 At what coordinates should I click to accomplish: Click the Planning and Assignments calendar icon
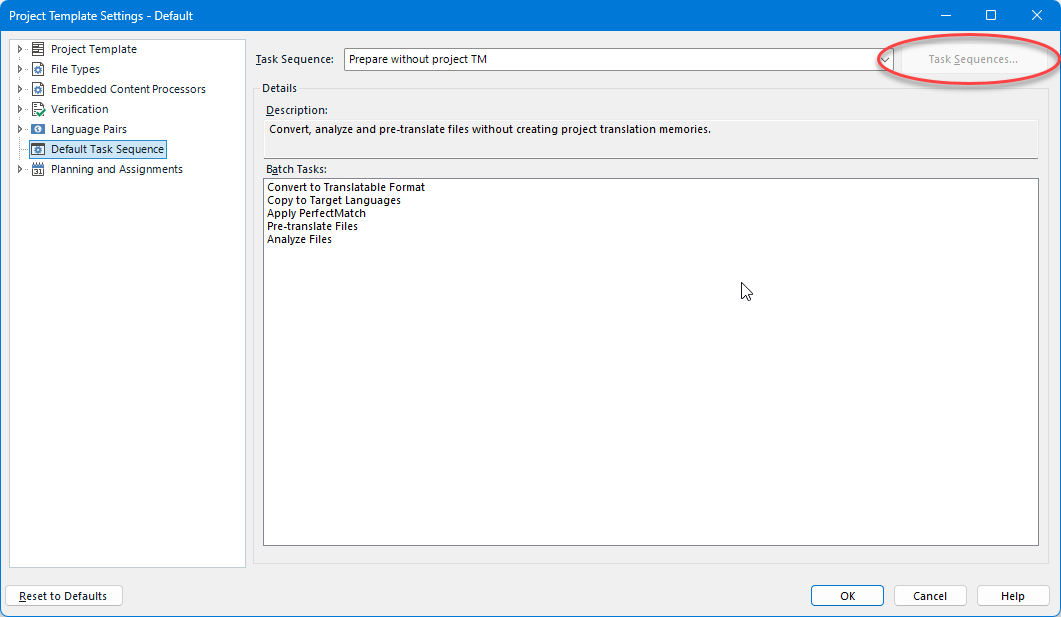tap(38, 169)
